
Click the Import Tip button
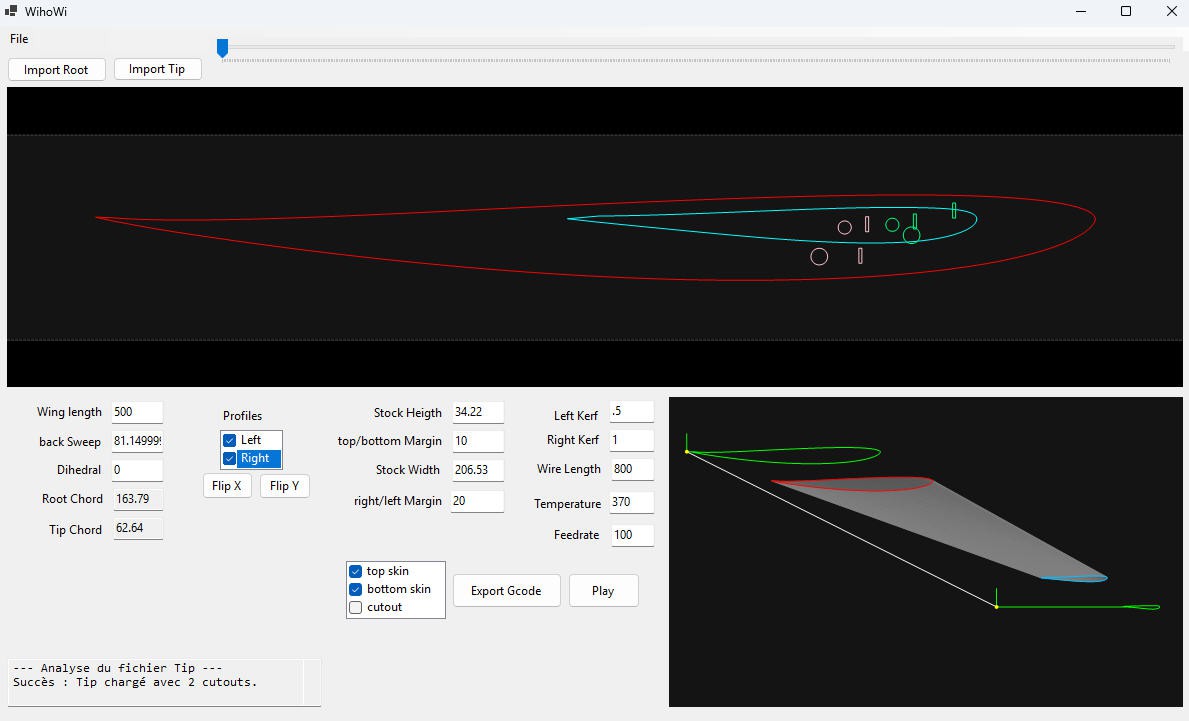(x=157, y=69)
